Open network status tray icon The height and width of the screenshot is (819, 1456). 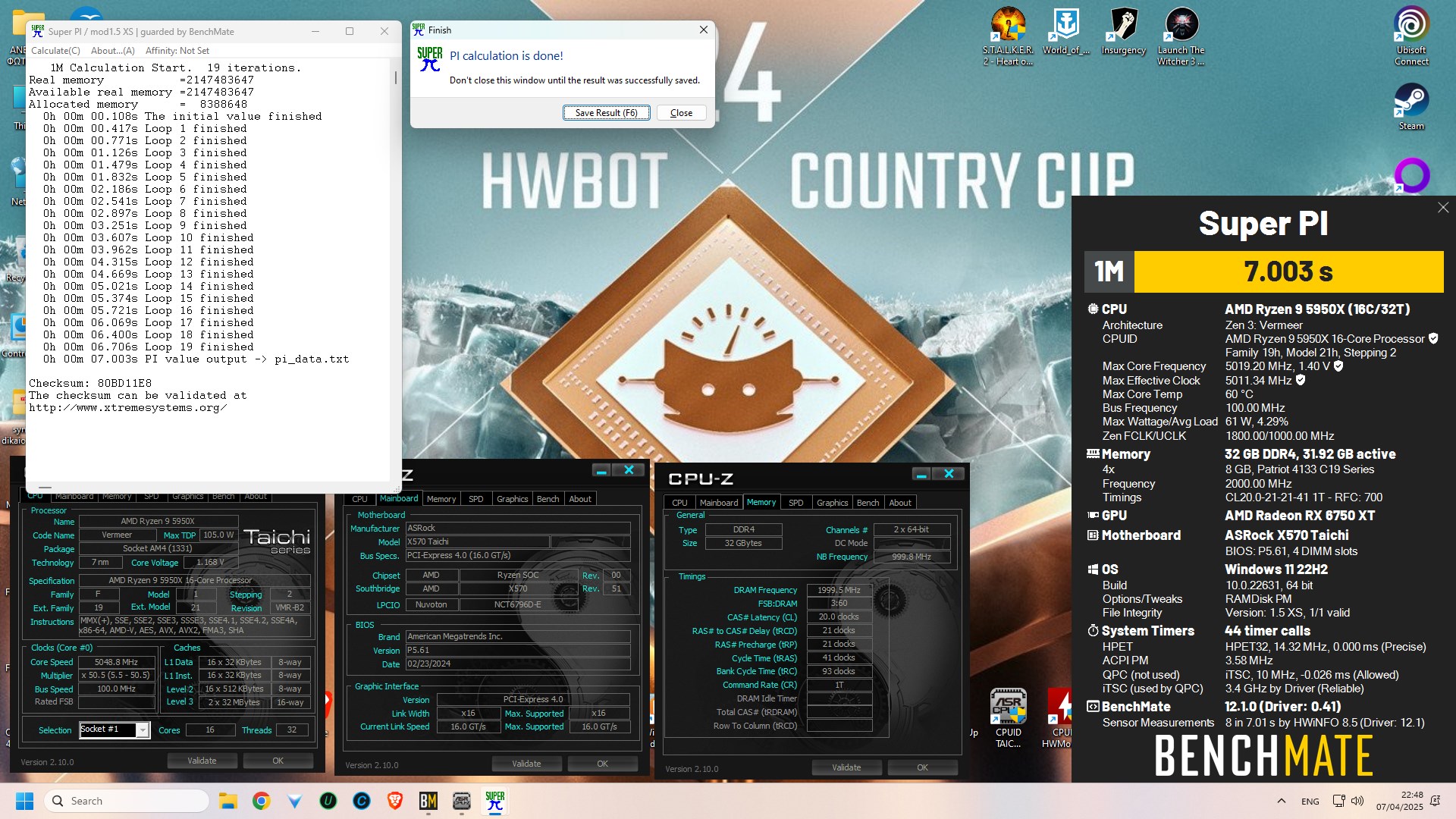(1339, 801)
